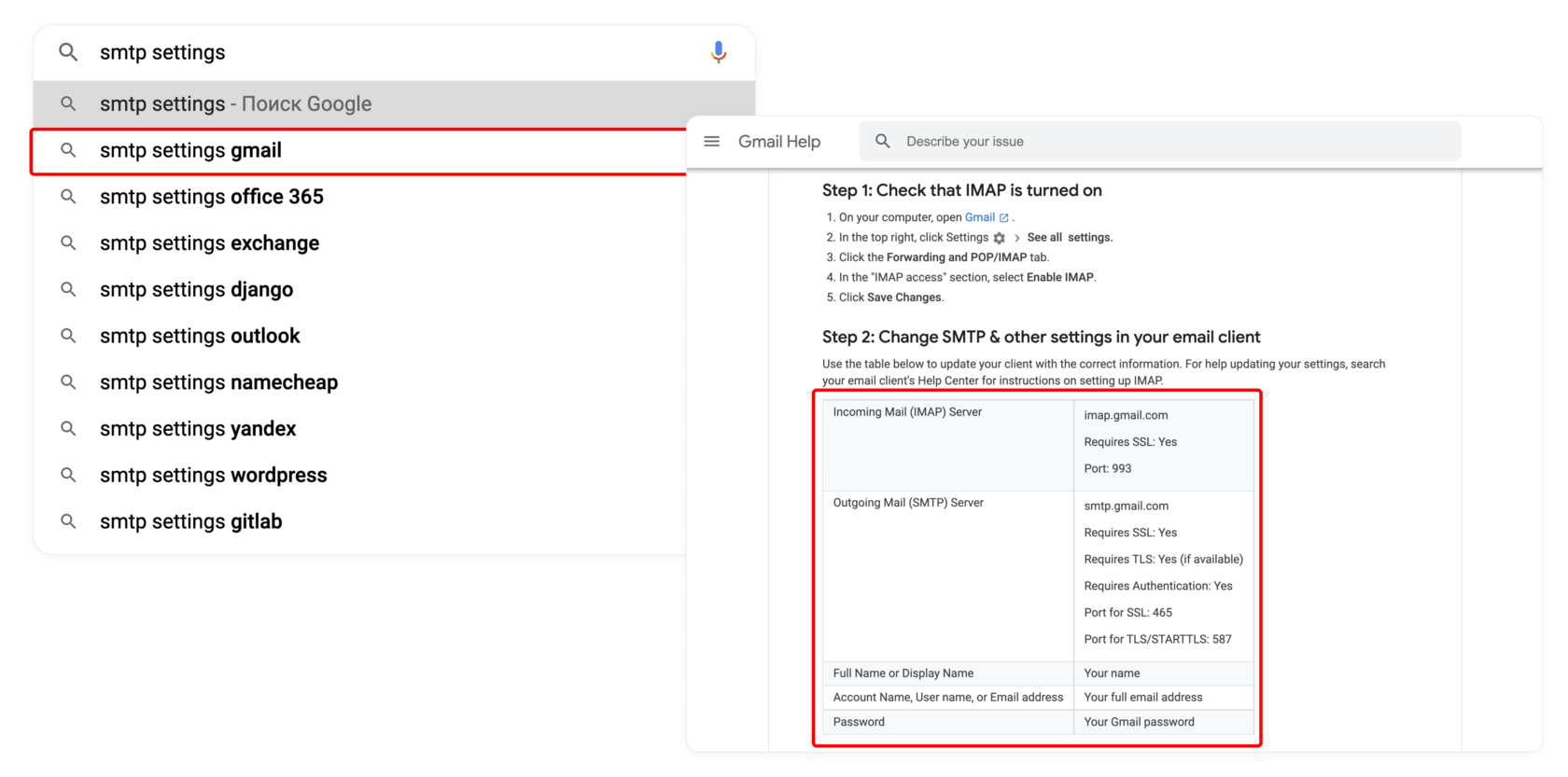The width and height of the screenshot is (1568, 777).
Task: Select suggestion 'smtp settings gmail'
Action: pos(359,151)
